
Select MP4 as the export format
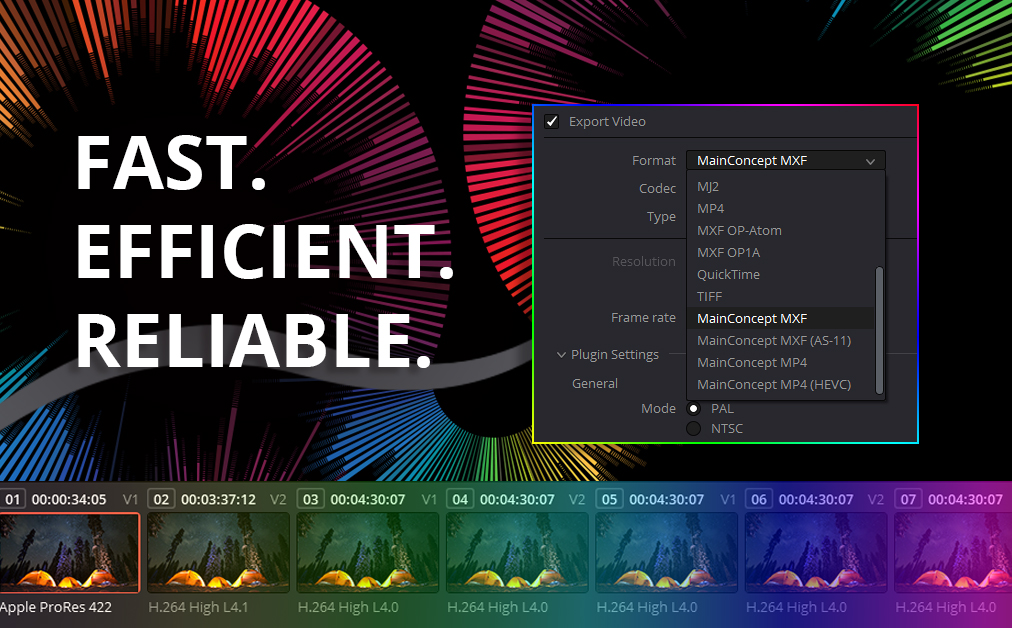[710, 208]
